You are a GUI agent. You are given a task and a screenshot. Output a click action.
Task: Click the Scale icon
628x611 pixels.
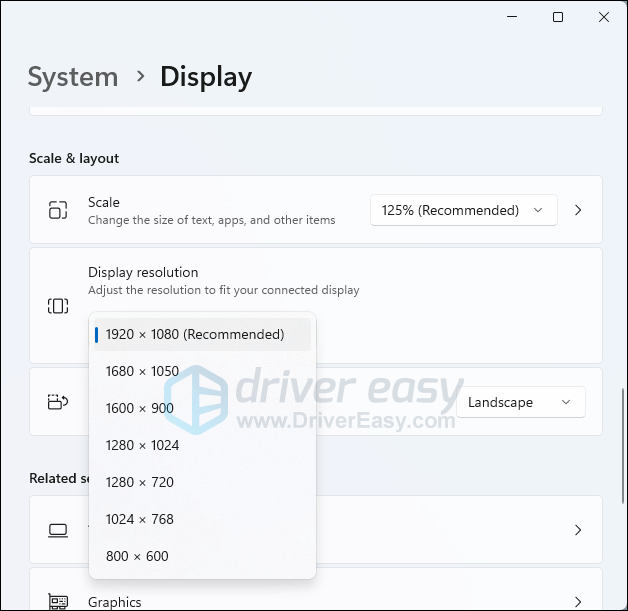(x=58, y=210)
